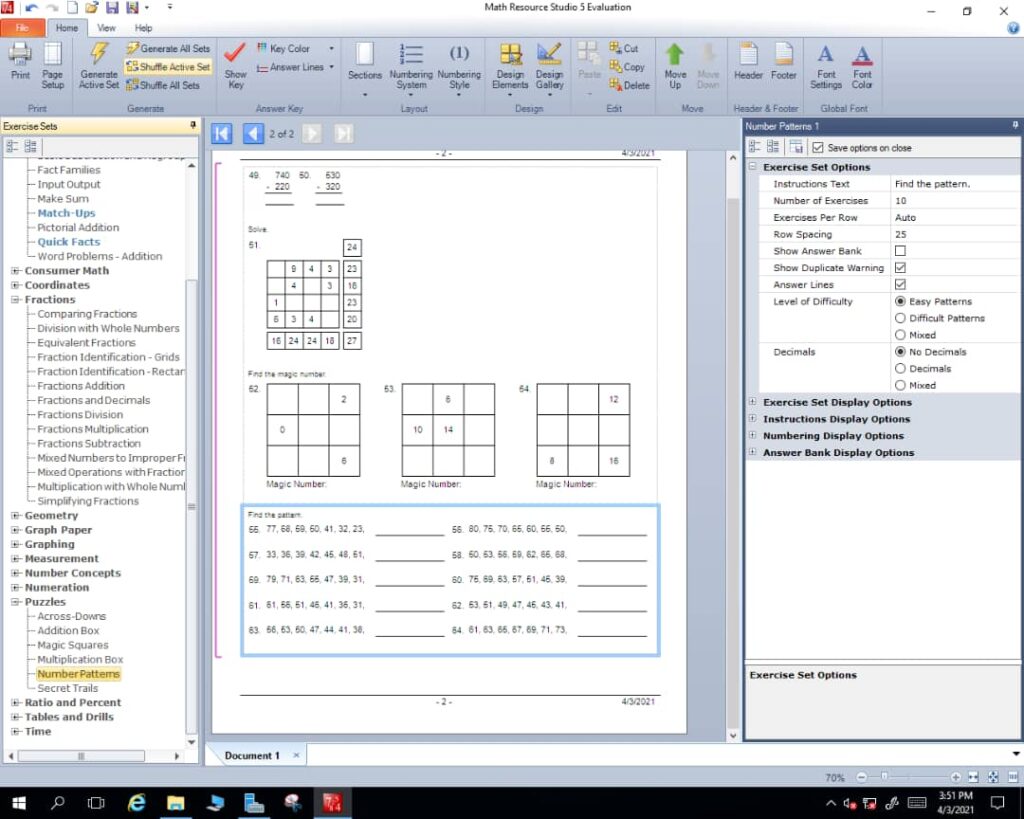Select Mixed level of difficulty
Viewport: 1024px width, 819px height.
(x=900, y=335)
